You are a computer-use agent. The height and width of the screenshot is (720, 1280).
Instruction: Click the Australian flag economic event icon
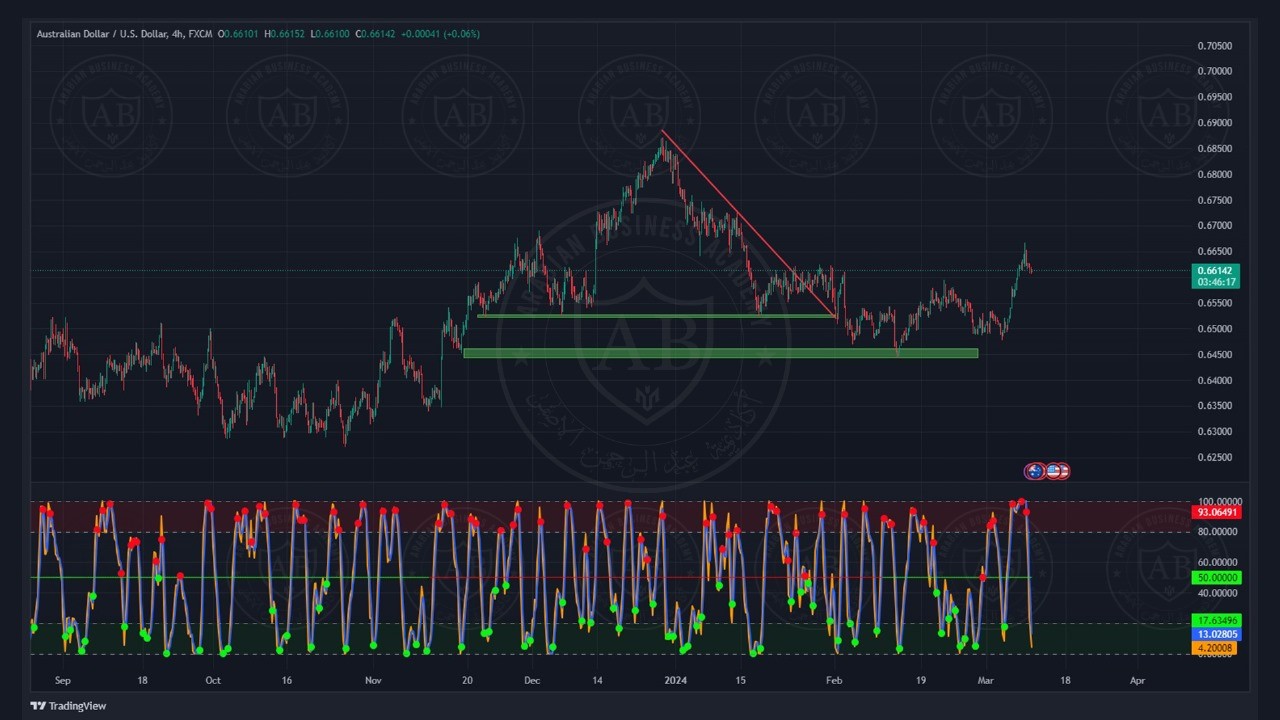pos(1035,471)
